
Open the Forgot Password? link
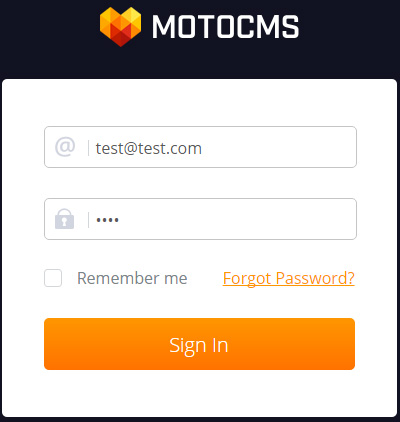[289, 278]
